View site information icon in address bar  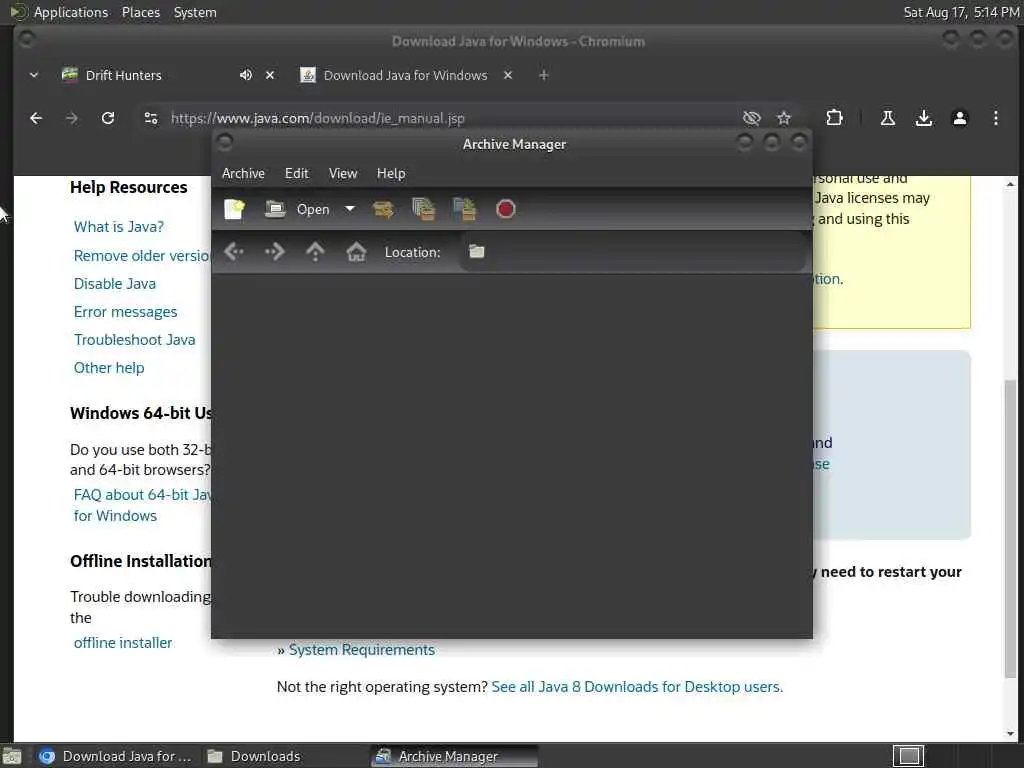[x=151, y=118]
